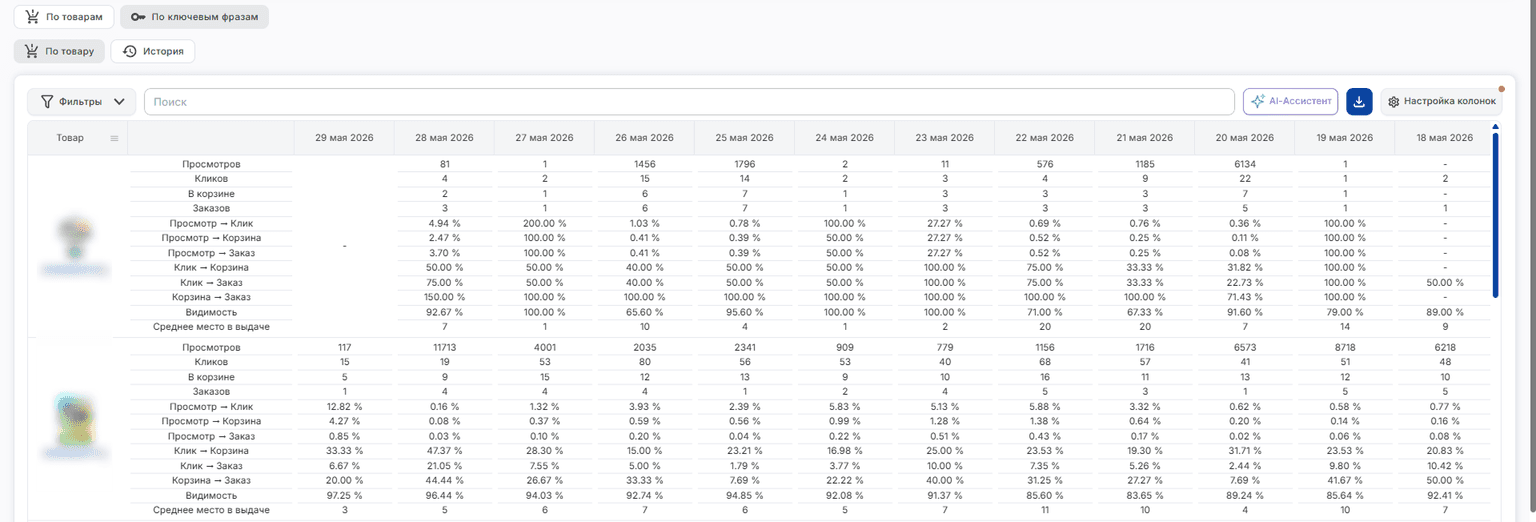Viewport: 1536px width, 522px height.
Task: Click the Поиск search field
Action: click(x=689, y=101)
